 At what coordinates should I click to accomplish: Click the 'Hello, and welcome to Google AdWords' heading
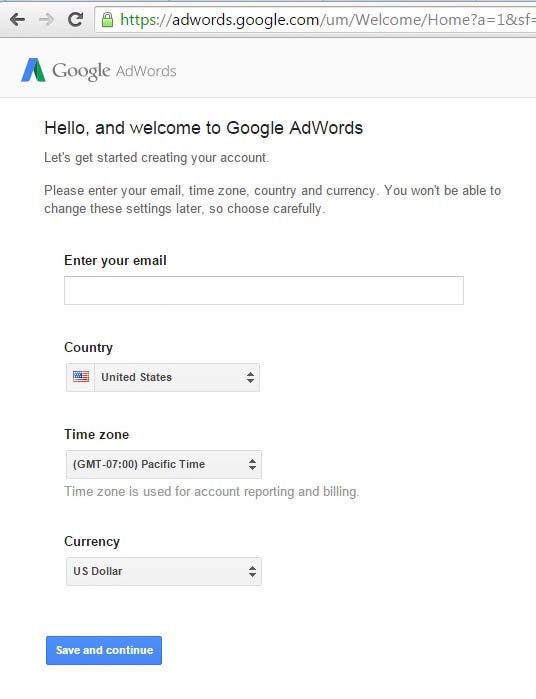point(203,128)
